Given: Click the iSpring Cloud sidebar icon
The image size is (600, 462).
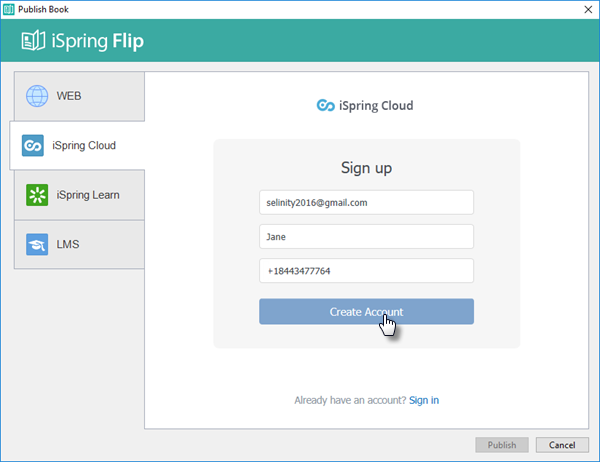Looking at the screenshot, I should pyautogui.click(x=33, y=145).
